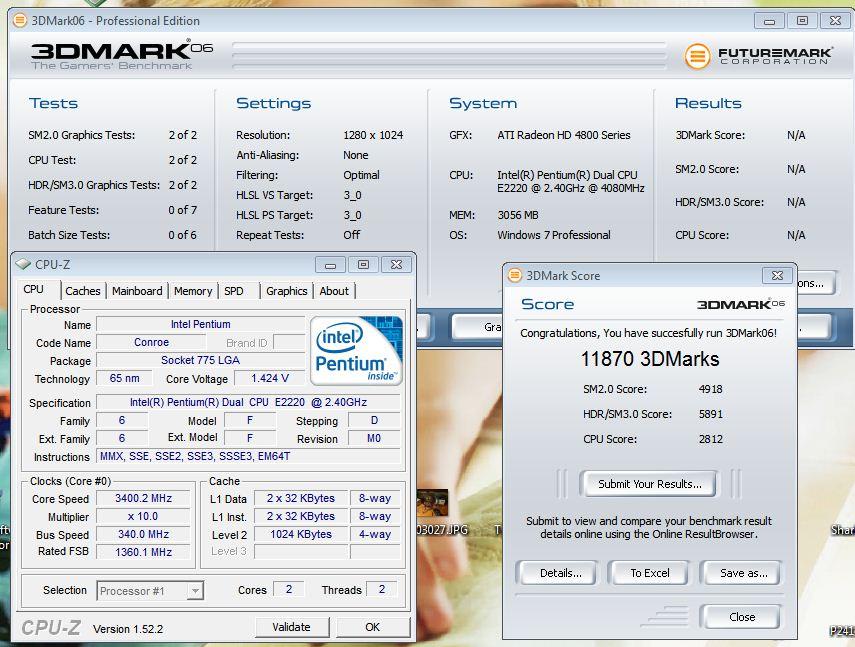Image resolution: width=855 pixels, height=647 pixels.
Task: Click the 3DMark06 title bar icon
Action: point(20,21)
